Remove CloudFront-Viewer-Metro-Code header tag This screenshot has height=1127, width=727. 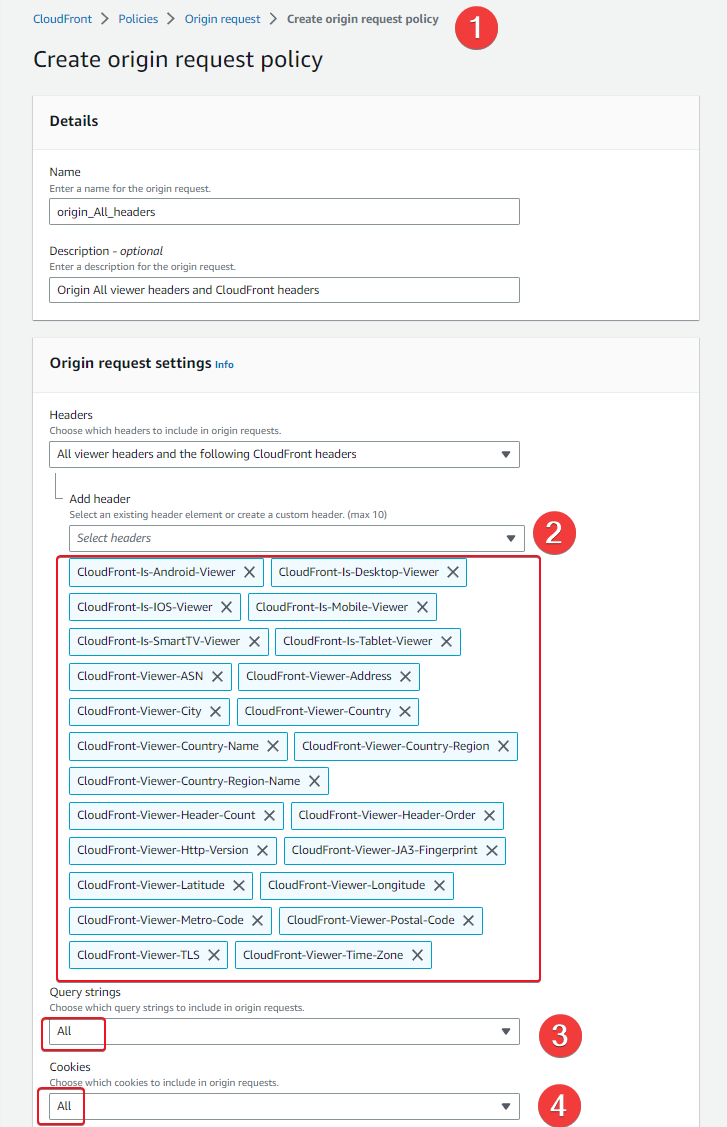point(257,921)
